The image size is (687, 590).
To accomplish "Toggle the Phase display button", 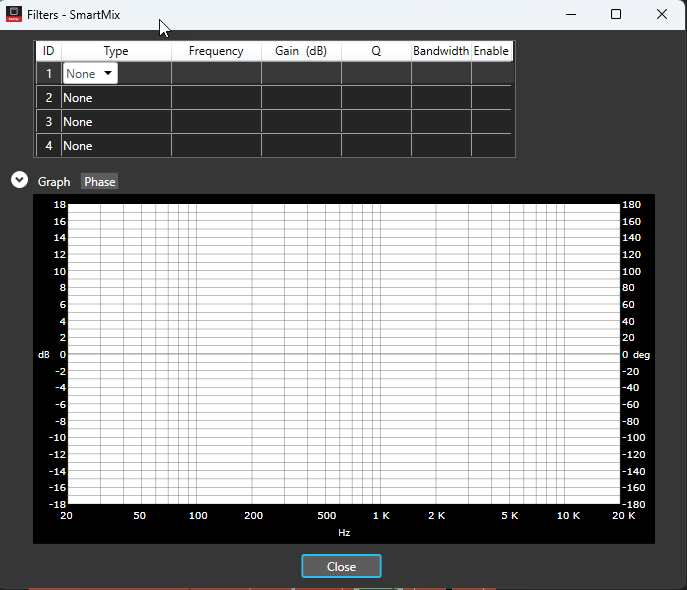I will (x=99, y=182).
